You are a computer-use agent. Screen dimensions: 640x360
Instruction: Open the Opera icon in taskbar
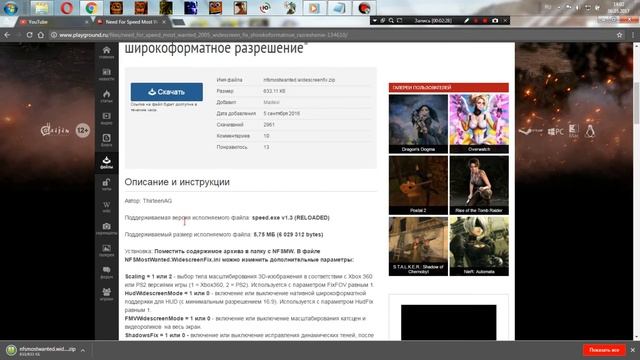(67, 8)
